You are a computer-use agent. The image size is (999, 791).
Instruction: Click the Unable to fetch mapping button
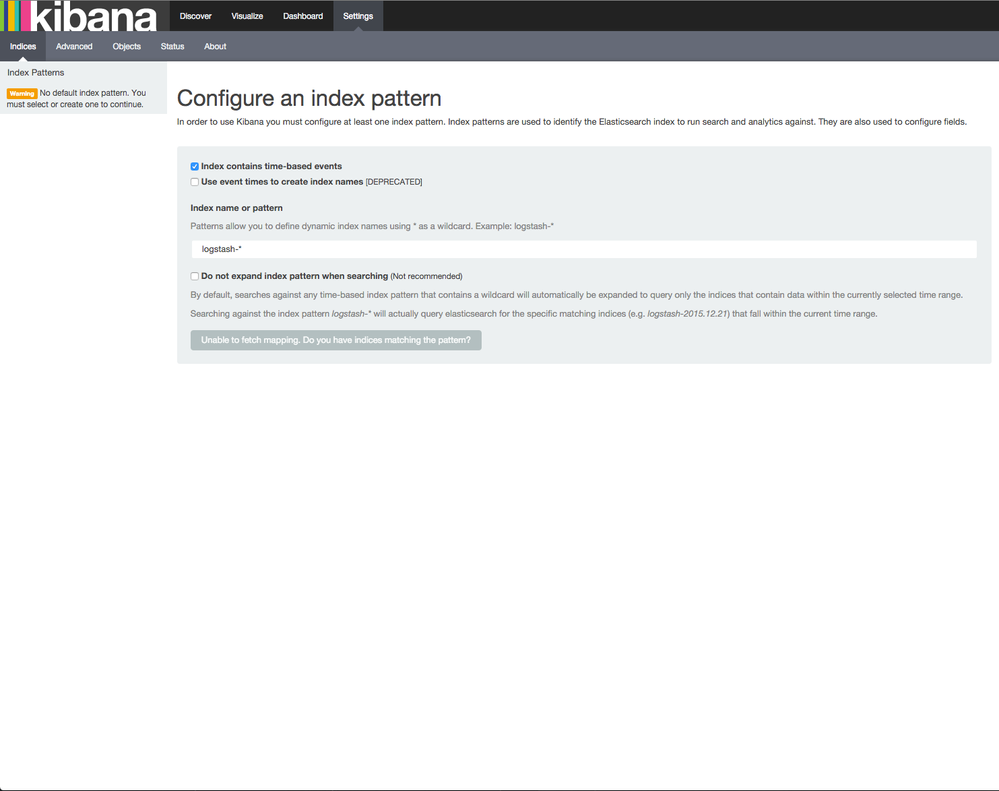335,339
